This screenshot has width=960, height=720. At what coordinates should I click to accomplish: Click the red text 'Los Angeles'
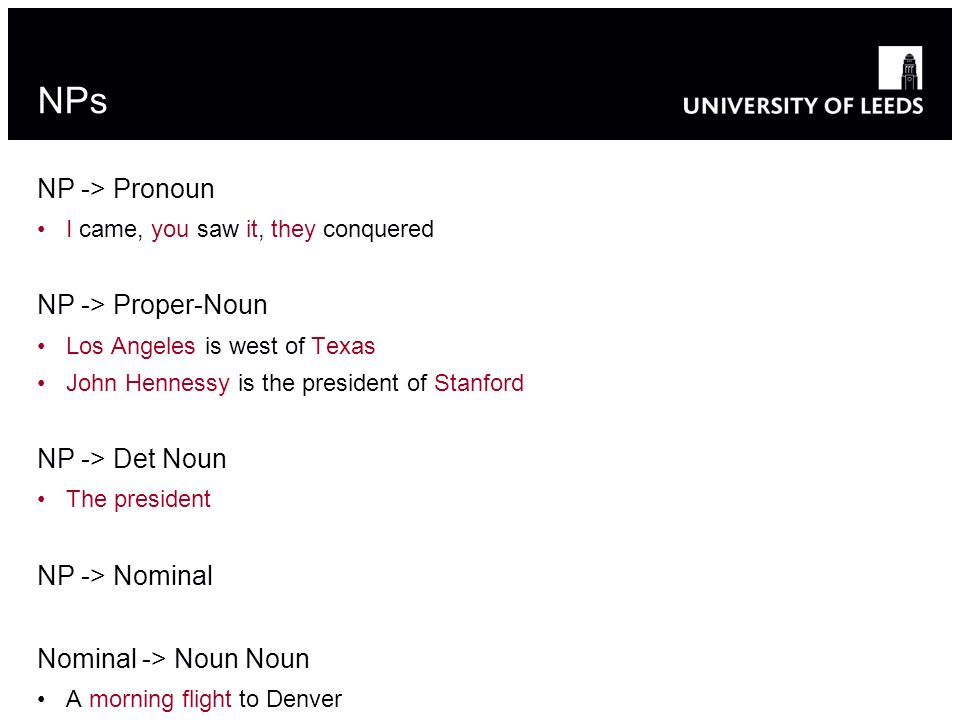pos(130,347)
